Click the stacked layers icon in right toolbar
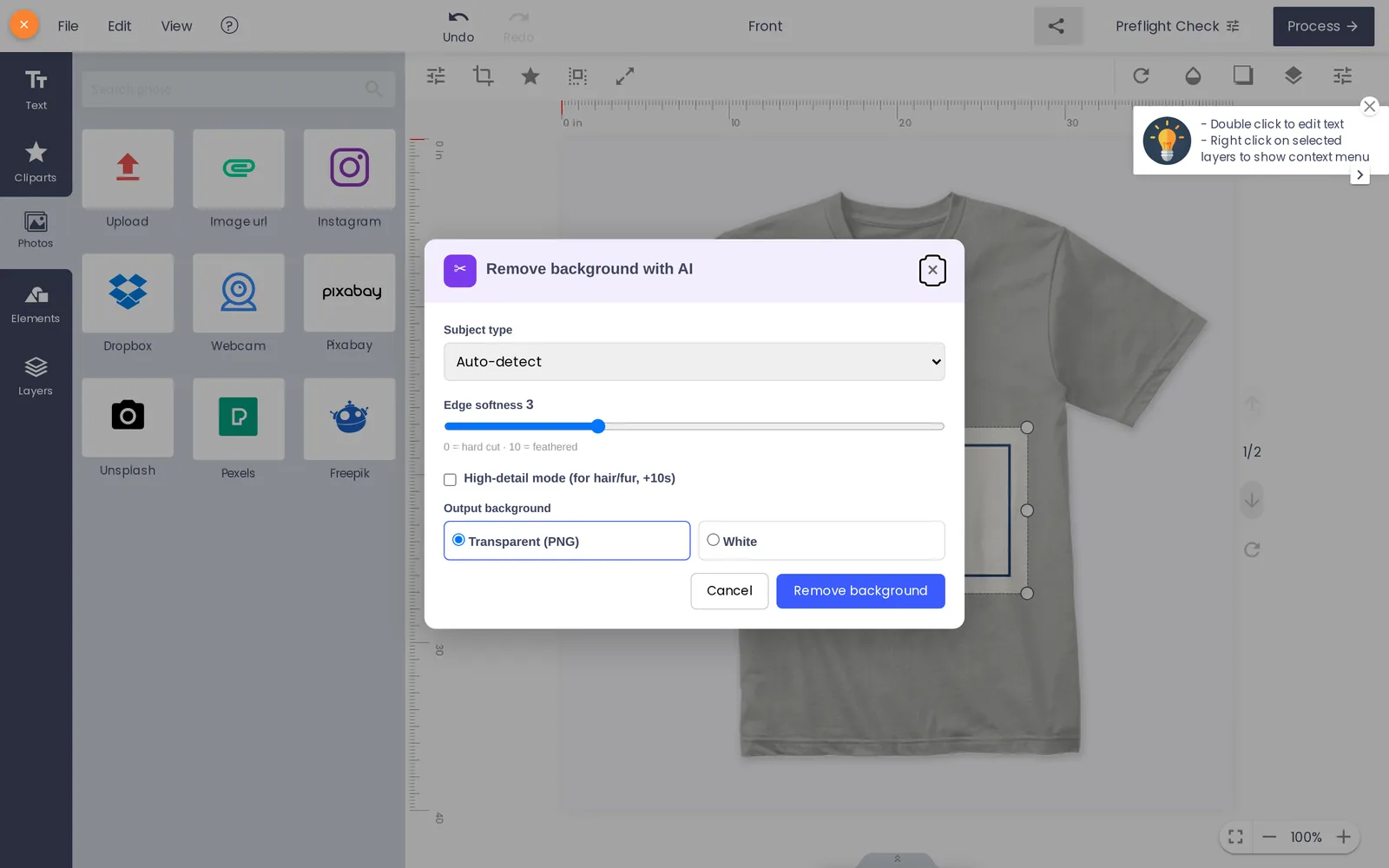This screenshot has height=868, width=1389. coord(1294,76)
